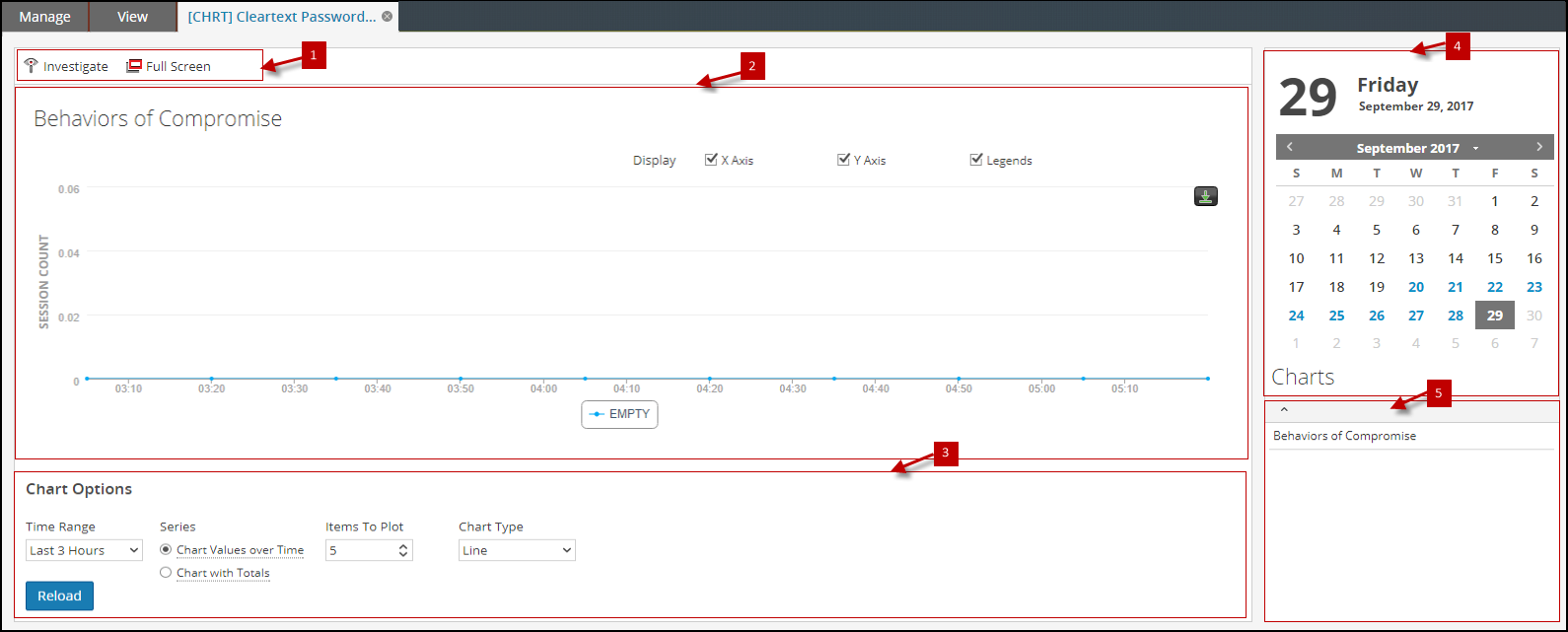Go to previous month in calendar

[x=1290, y=147]
